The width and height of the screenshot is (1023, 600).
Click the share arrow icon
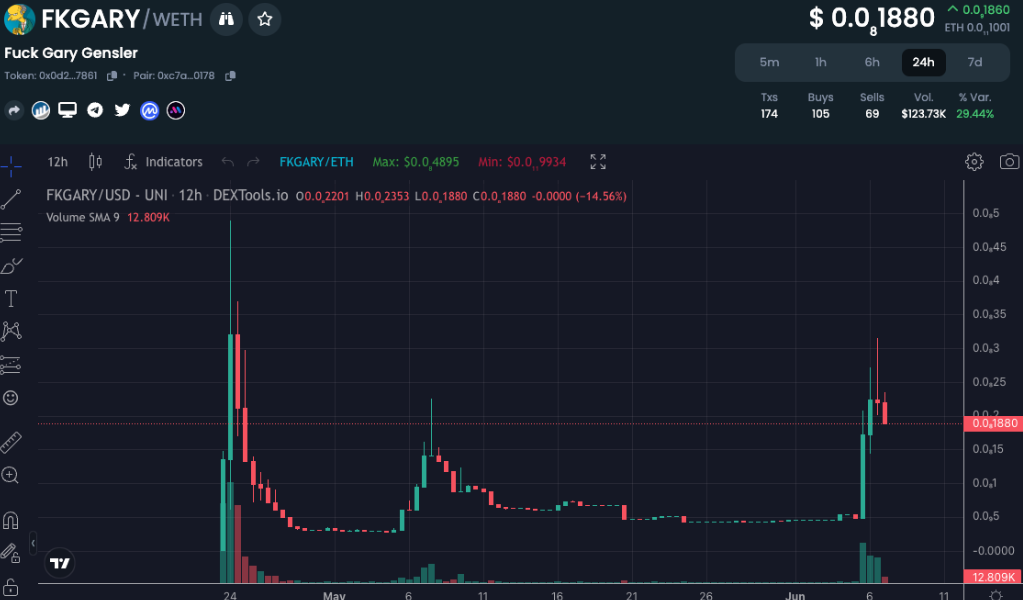coord(14,110)
